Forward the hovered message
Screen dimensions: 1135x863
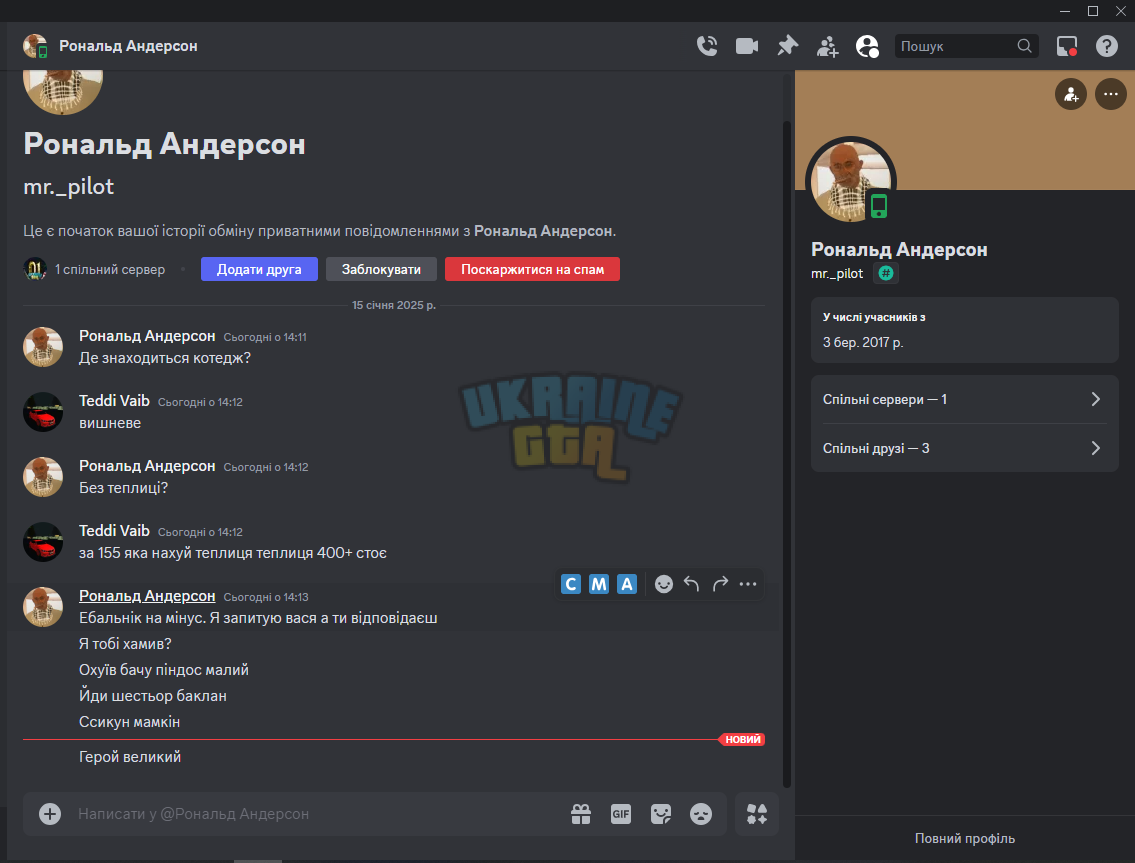(x=720, y=584)
